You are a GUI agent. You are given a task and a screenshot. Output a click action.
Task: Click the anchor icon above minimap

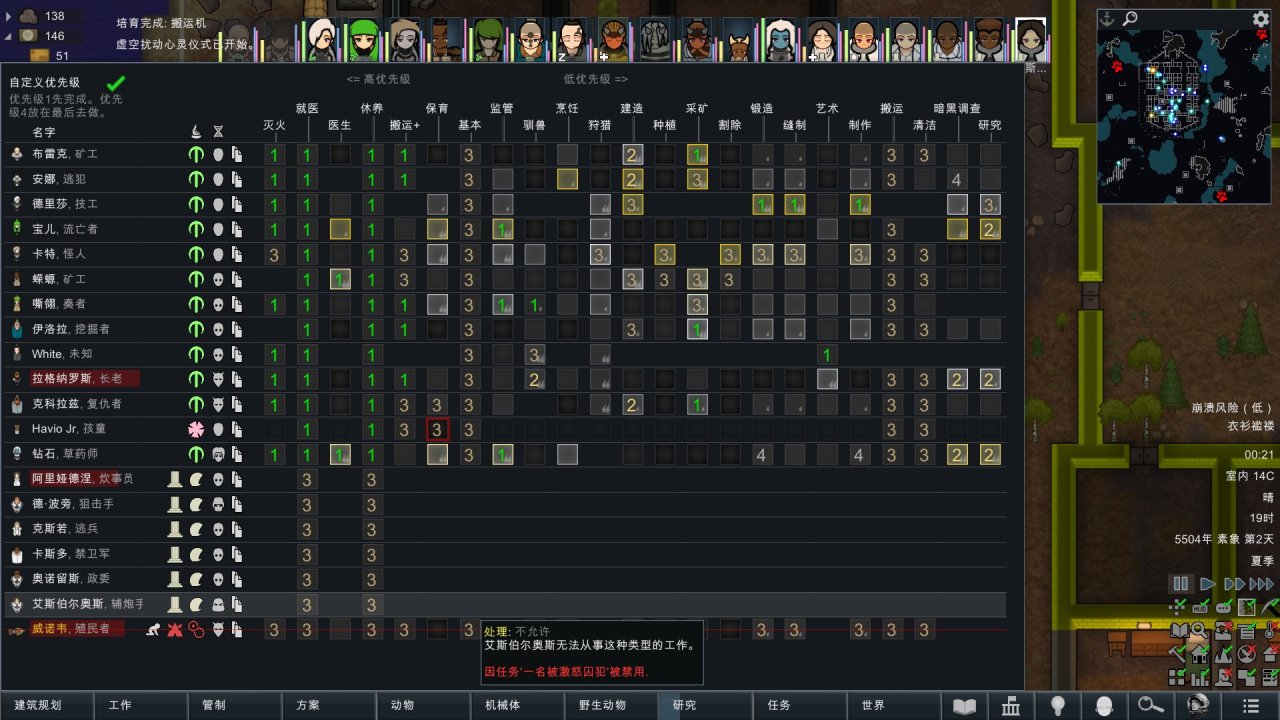coord(1107,18)
